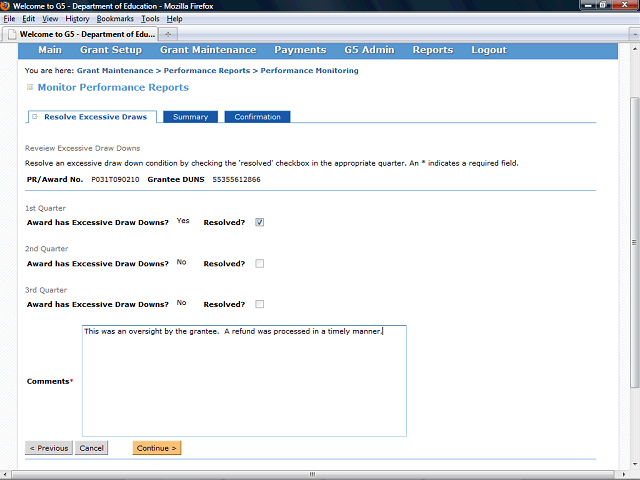The width and height of the screenshot is (640, 480).
Task: Follow Performance Monitoring breadcrumb link
Action: click(x=309, y=71)
